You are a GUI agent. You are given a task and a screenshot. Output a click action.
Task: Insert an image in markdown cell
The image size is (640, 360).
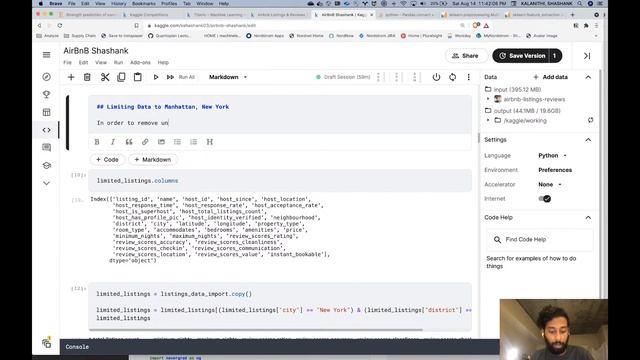coord(161,142)
